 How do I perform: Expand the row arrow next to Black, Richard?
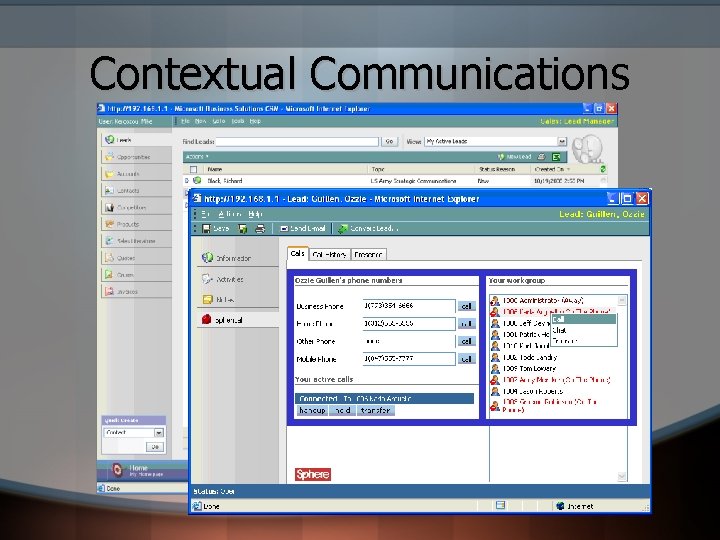coord(187,181)
